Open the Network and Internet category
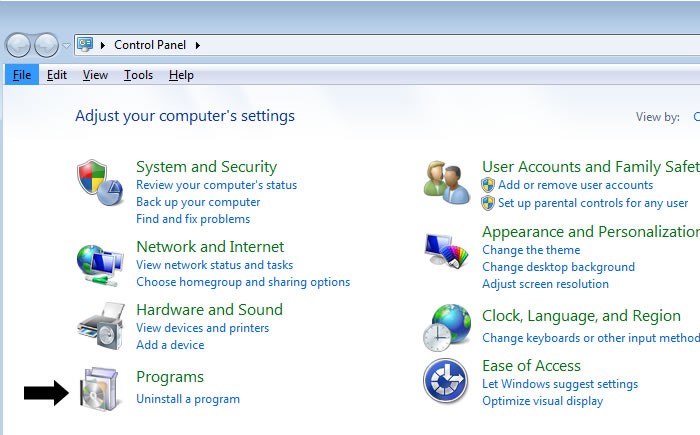Viewport: 700px width, 435px height. (210, 247)
